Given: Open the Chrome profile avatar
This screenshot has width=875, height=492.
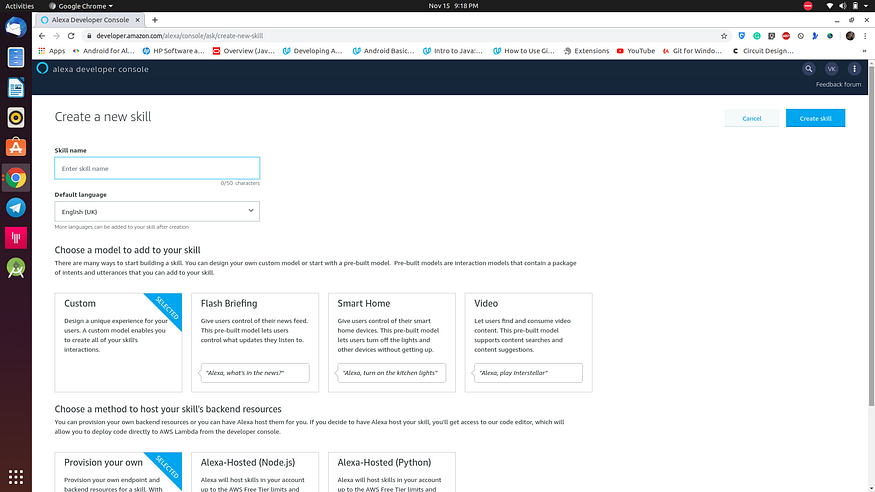Looking at the screenshot, I should point(850,36).
